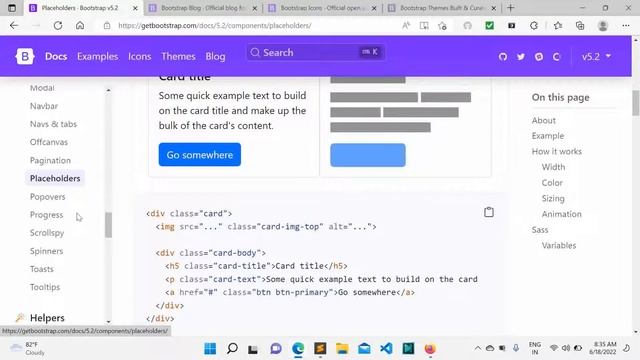Image resolution: width=640 pixels, height=360 pixels.
Task: Open Windows Start button
Action: click(x=210, y=349)
